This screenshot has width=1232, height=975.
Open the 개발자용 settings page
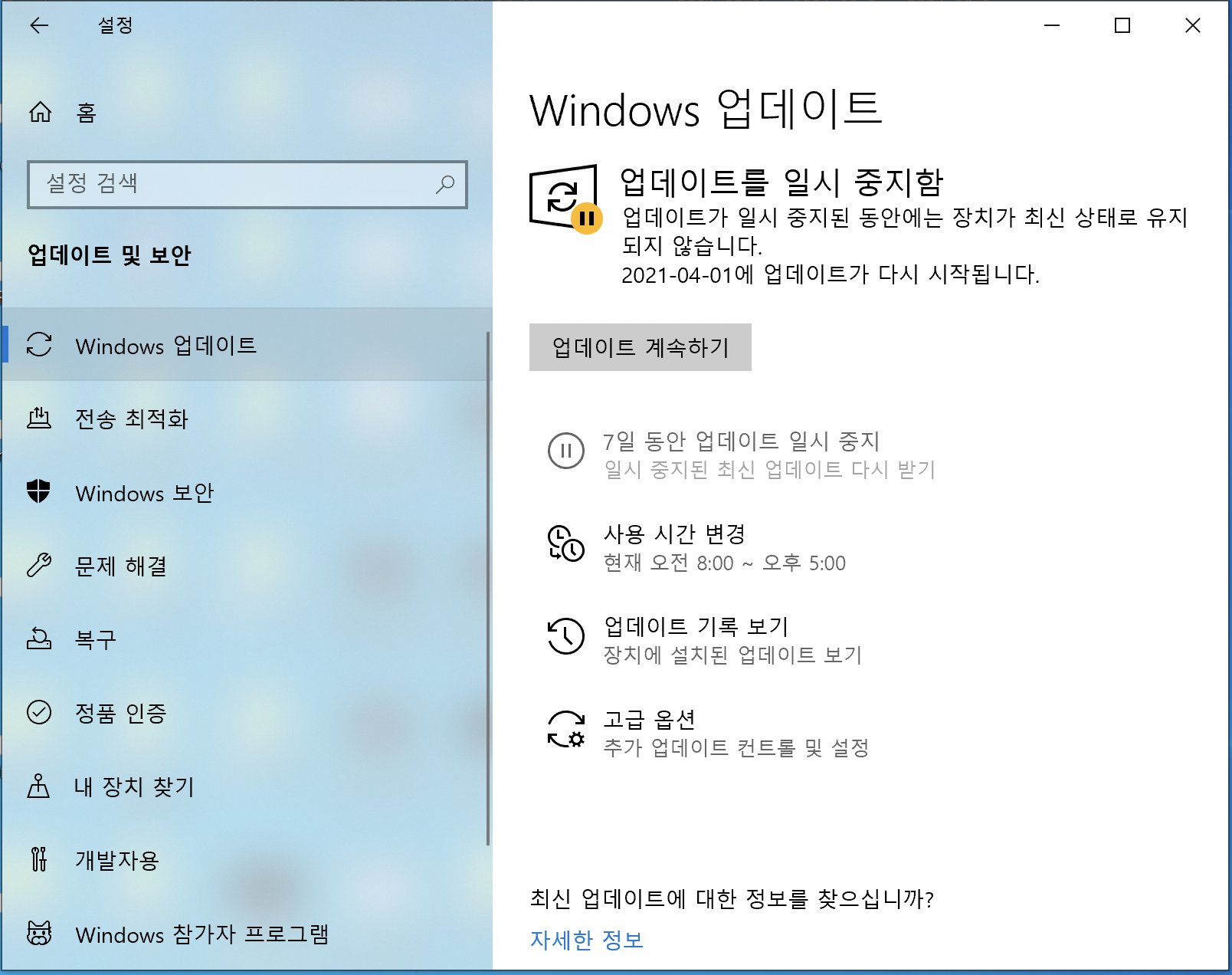(x=247, y=860)
